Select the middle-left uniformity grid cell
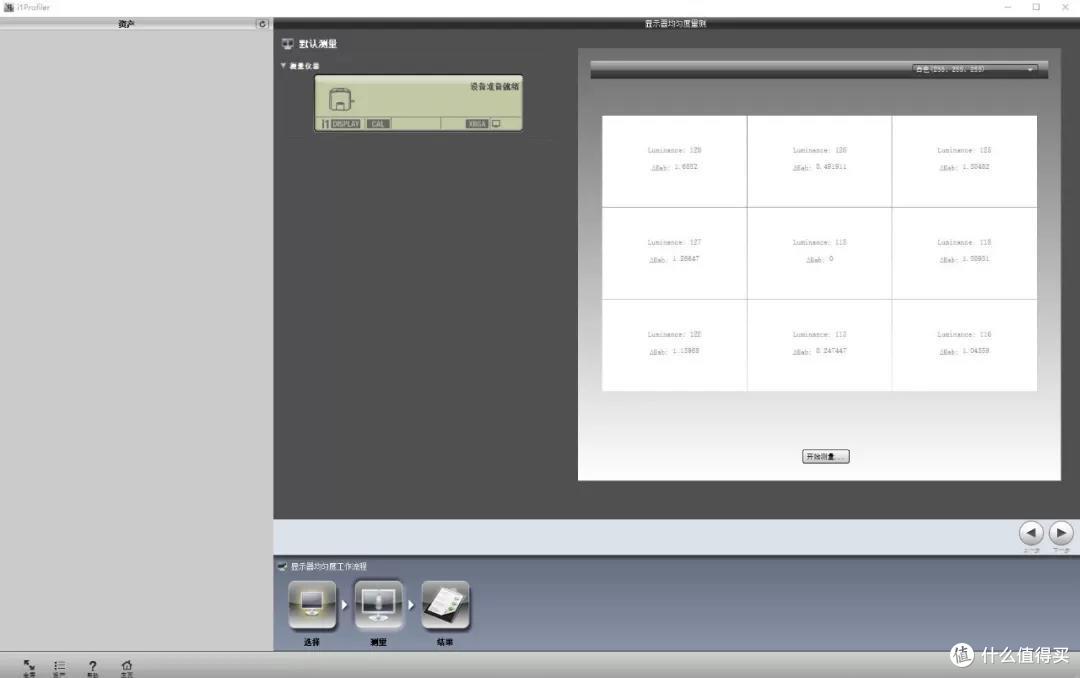Screen dimensions: 1080x678 674,253
